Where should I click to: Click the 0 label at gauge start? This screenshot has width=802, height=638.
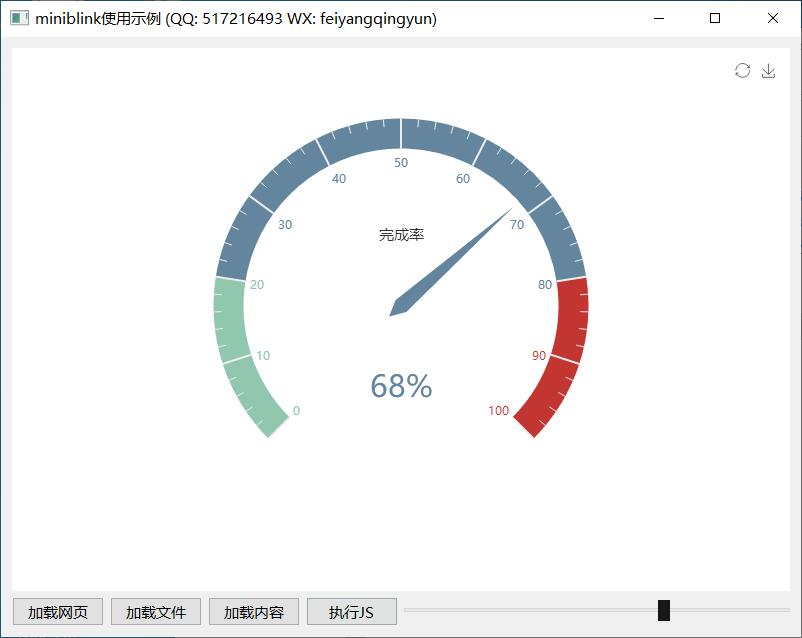coord(296,411)
